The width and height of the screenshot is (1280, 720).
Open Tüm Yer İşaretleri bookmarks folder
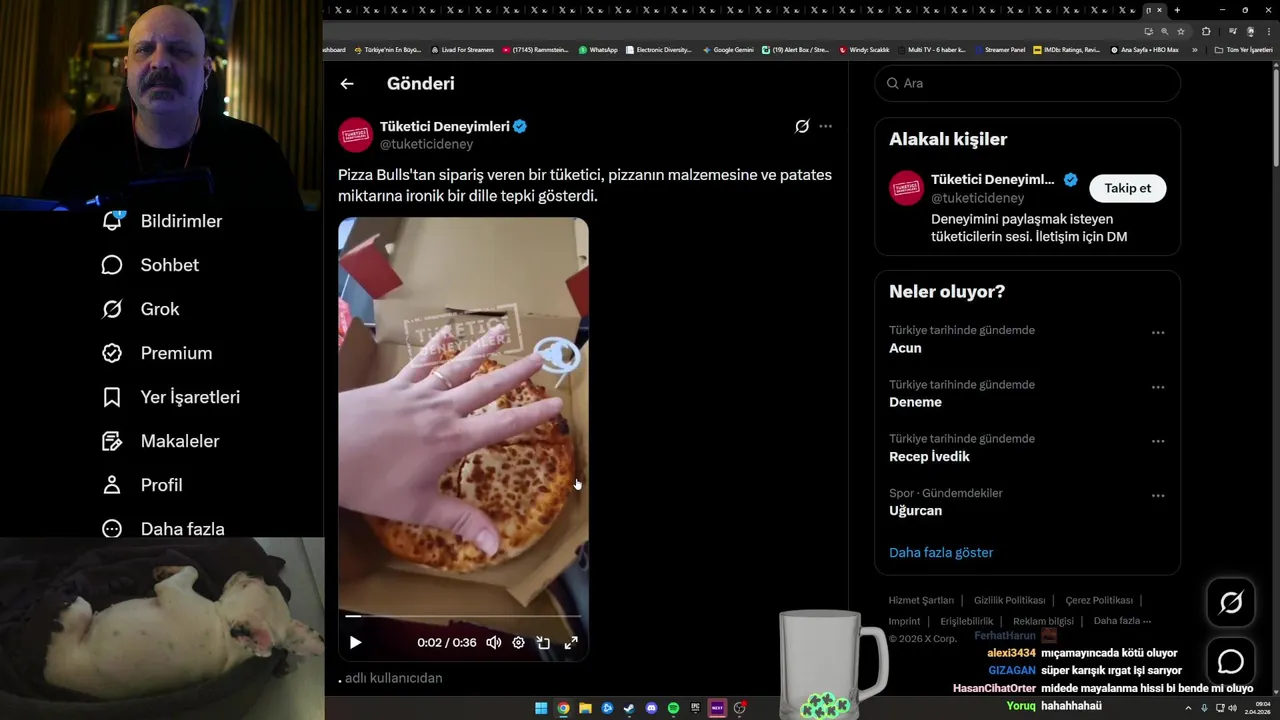[x=1243, y=49]
